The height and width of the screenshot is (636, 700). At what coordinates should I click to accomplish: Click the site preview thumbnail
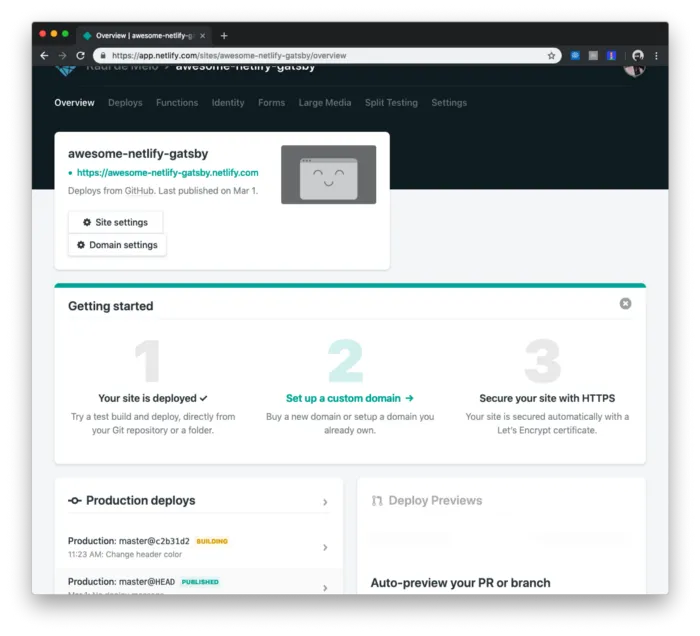[x=329, y=175]
